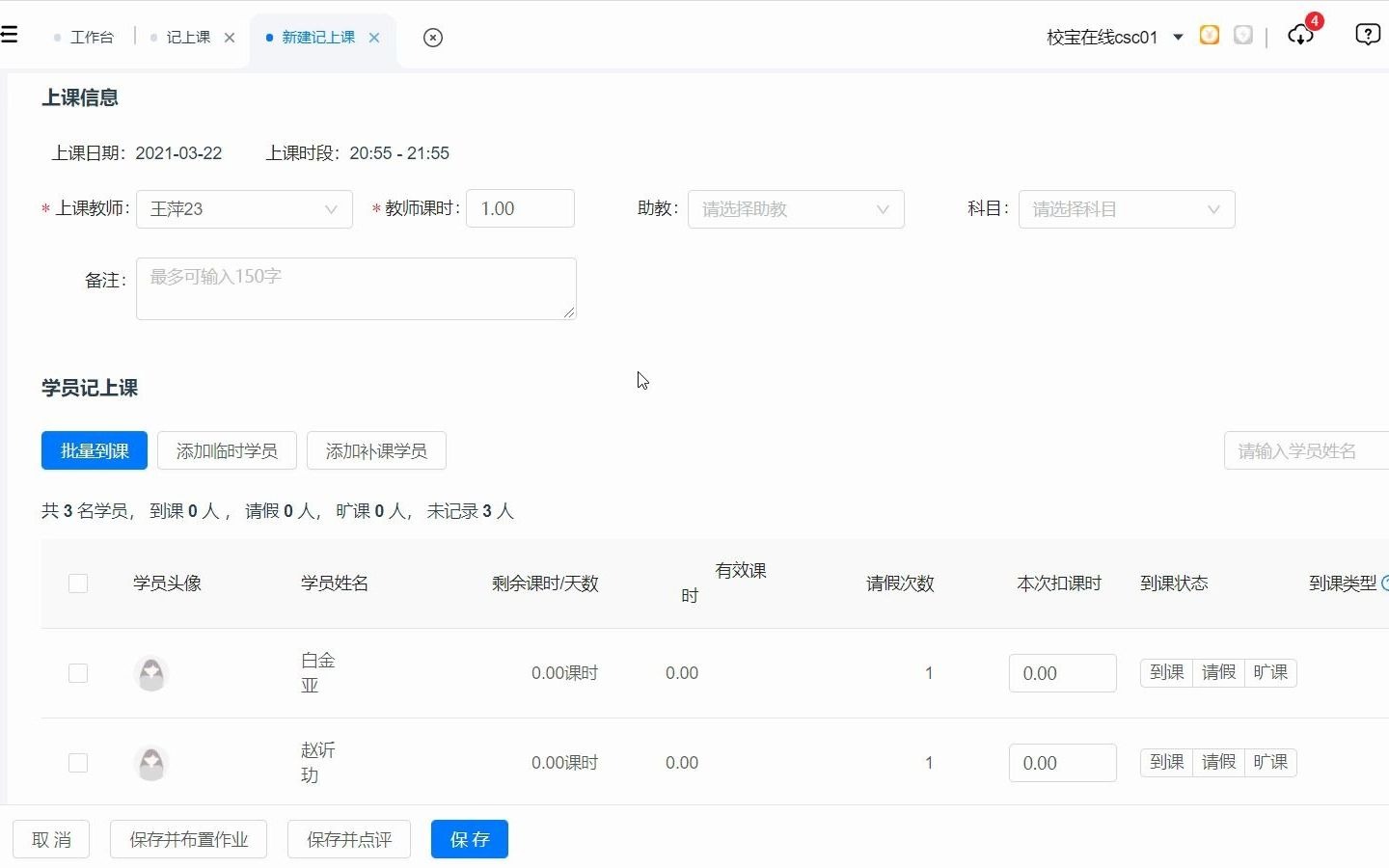Click the student name 白金亚
The image size is (1389, 868).
[318, 673]
